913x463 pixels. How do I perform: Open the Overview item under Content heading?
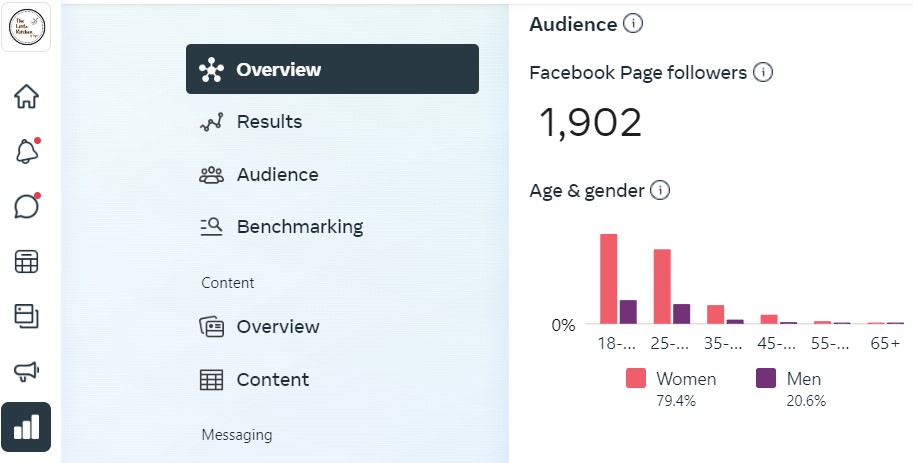click(277, 327)
